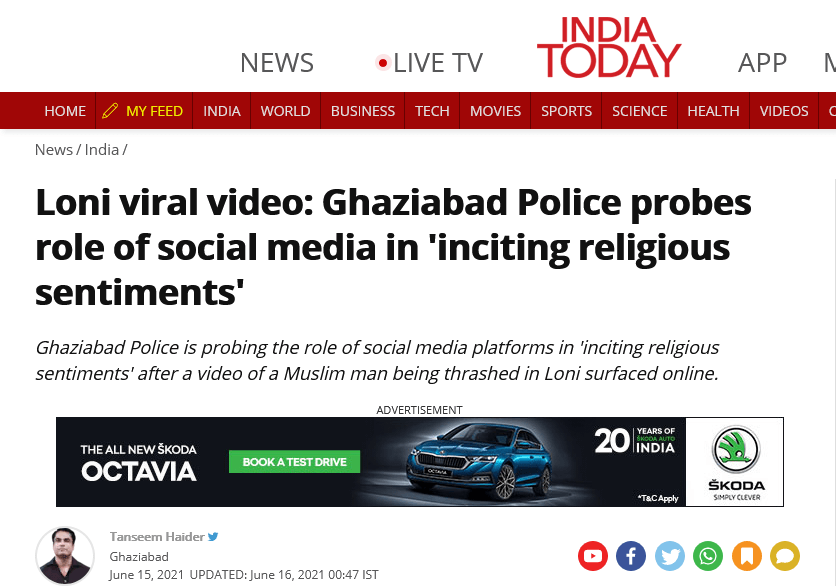Open Tanseem Haider's Twitter bird icon
Viewport: 836px width, 586px height.
[x=213, y=536]
